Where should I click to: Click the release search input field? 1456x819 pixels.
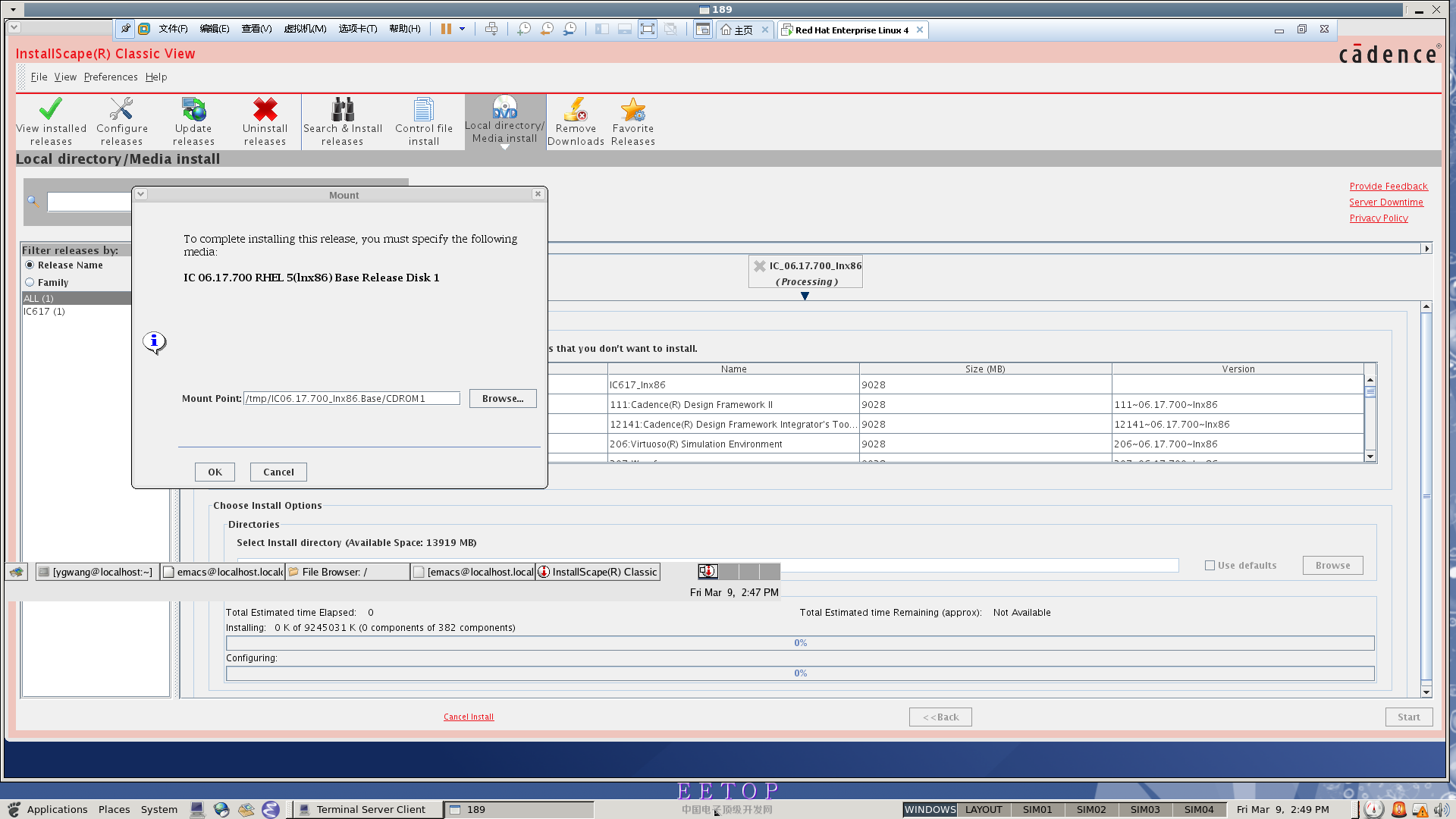pos(89,202)
